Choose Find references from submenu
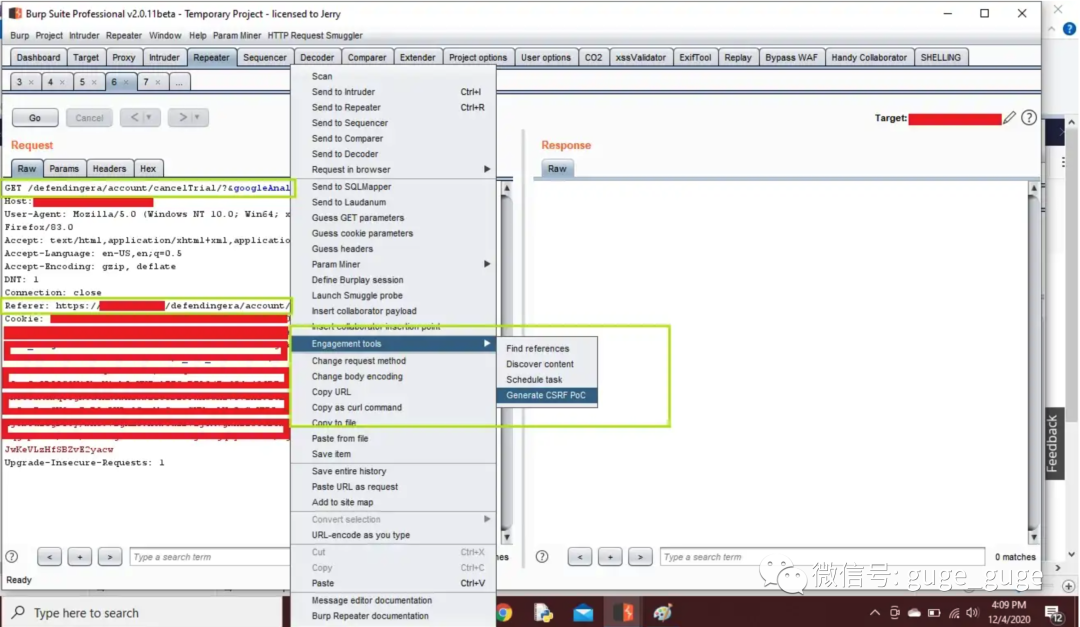 click(x=547, y=349)
